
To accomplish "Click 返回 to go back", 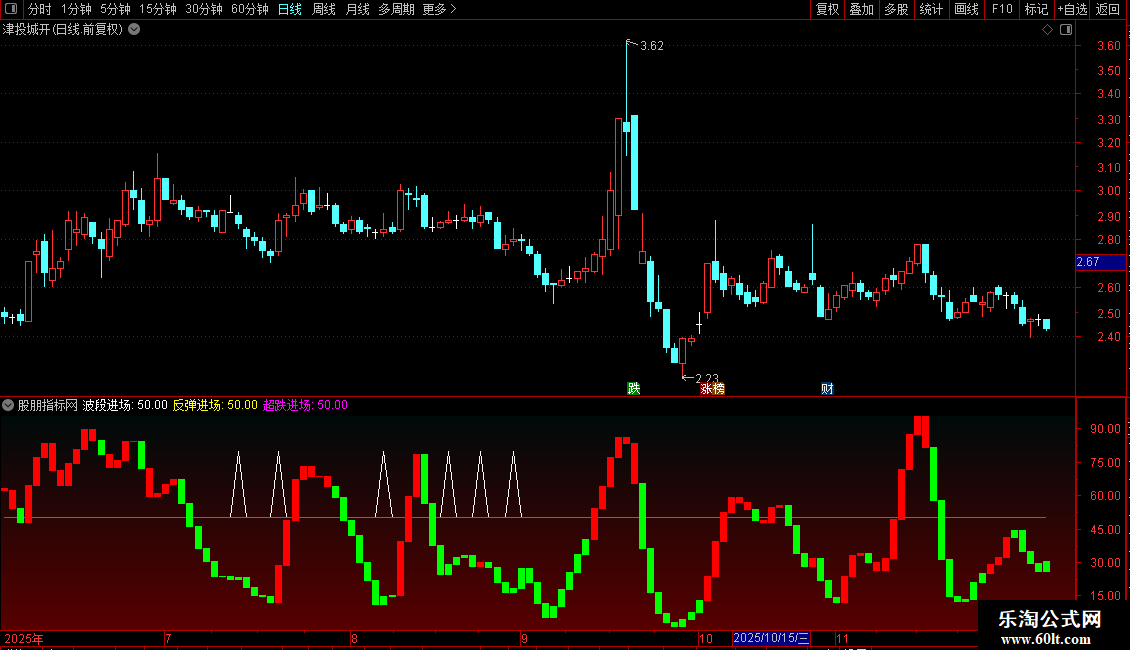I will click(x=1108, y=9).
